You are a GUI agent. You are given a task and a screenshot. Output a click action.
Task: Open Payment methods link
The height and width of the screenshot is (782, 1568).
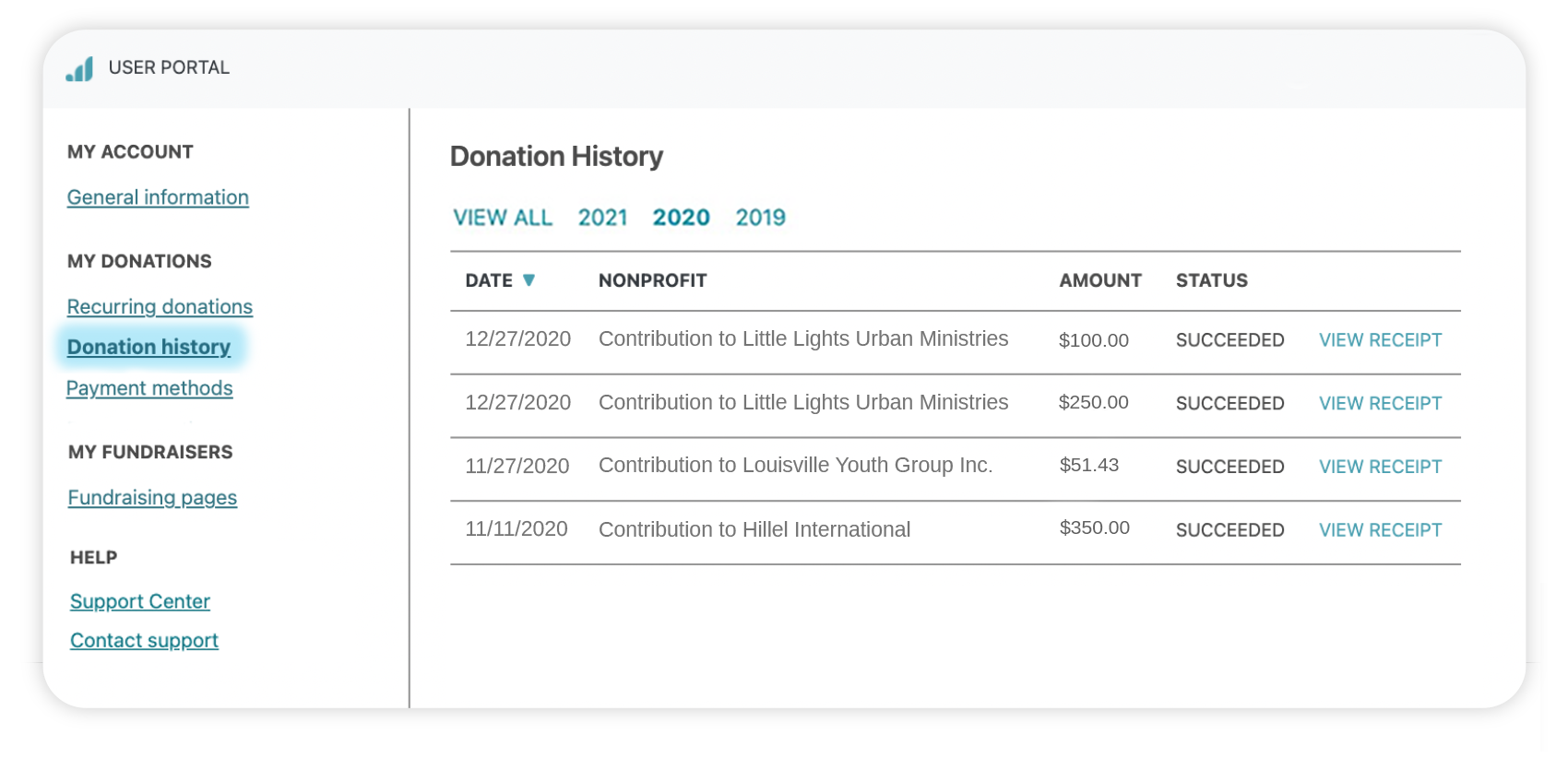click(x=149, y=388)
